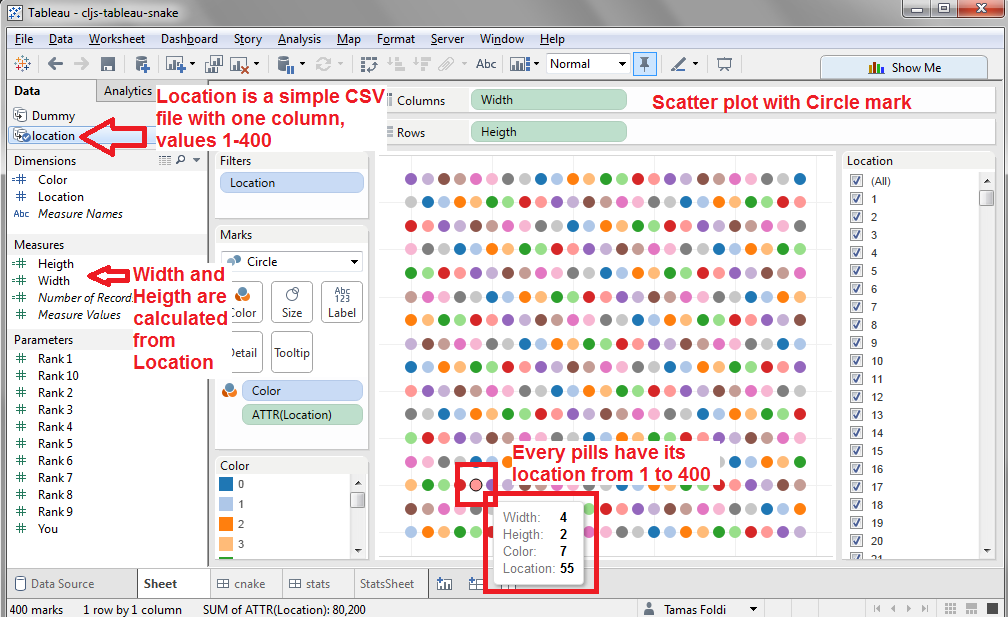Uncheck Location value 14
The width and height of the screenshot is (1008, 617).
click(856, 433)
